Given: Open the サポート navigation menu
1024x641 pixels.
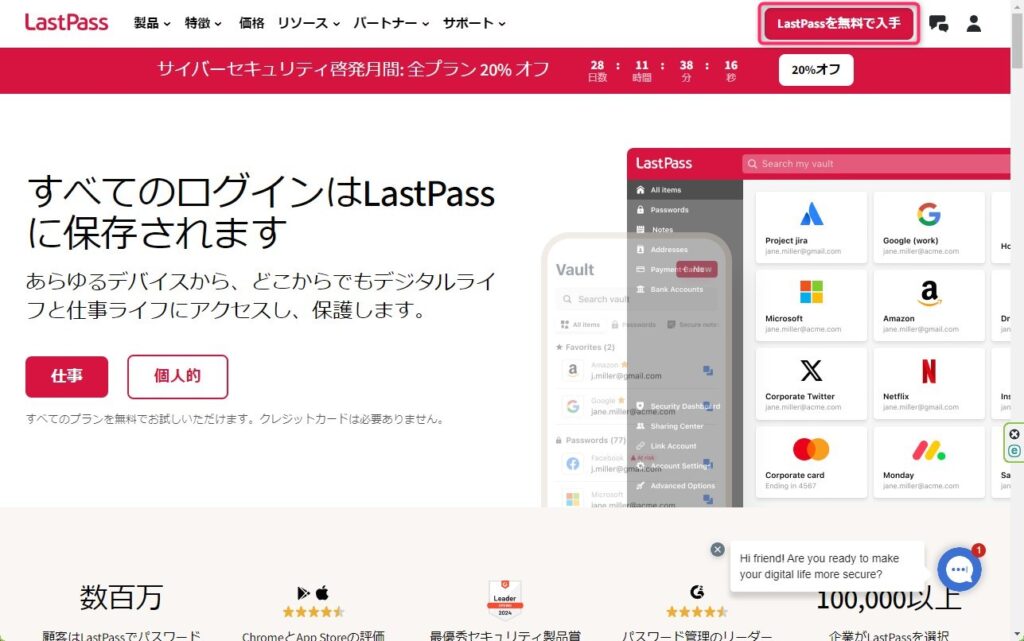Looking at the screenshot, I should pyautogui.click(x=474, y=23).
